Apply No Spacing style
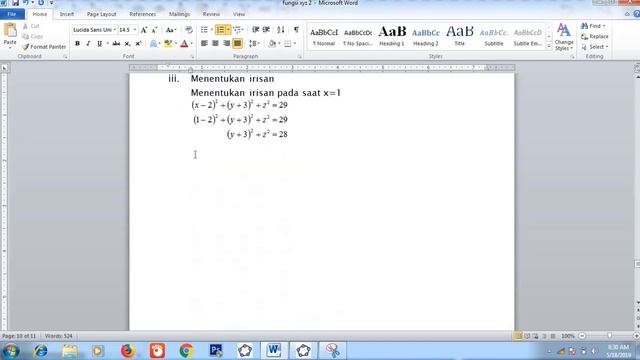 point(358,37)
